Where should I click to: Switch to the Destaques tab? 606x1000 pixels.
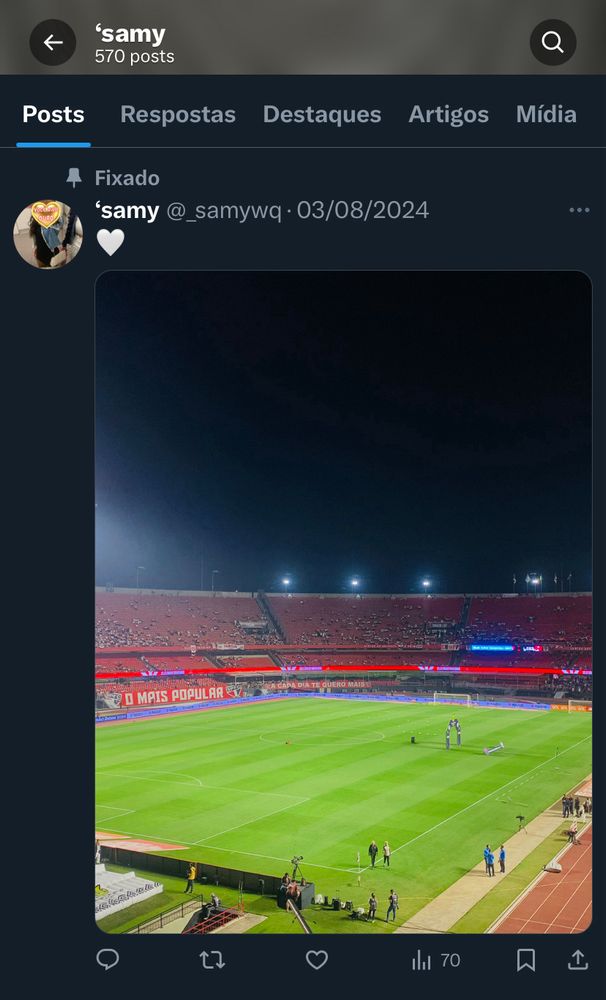322,114
